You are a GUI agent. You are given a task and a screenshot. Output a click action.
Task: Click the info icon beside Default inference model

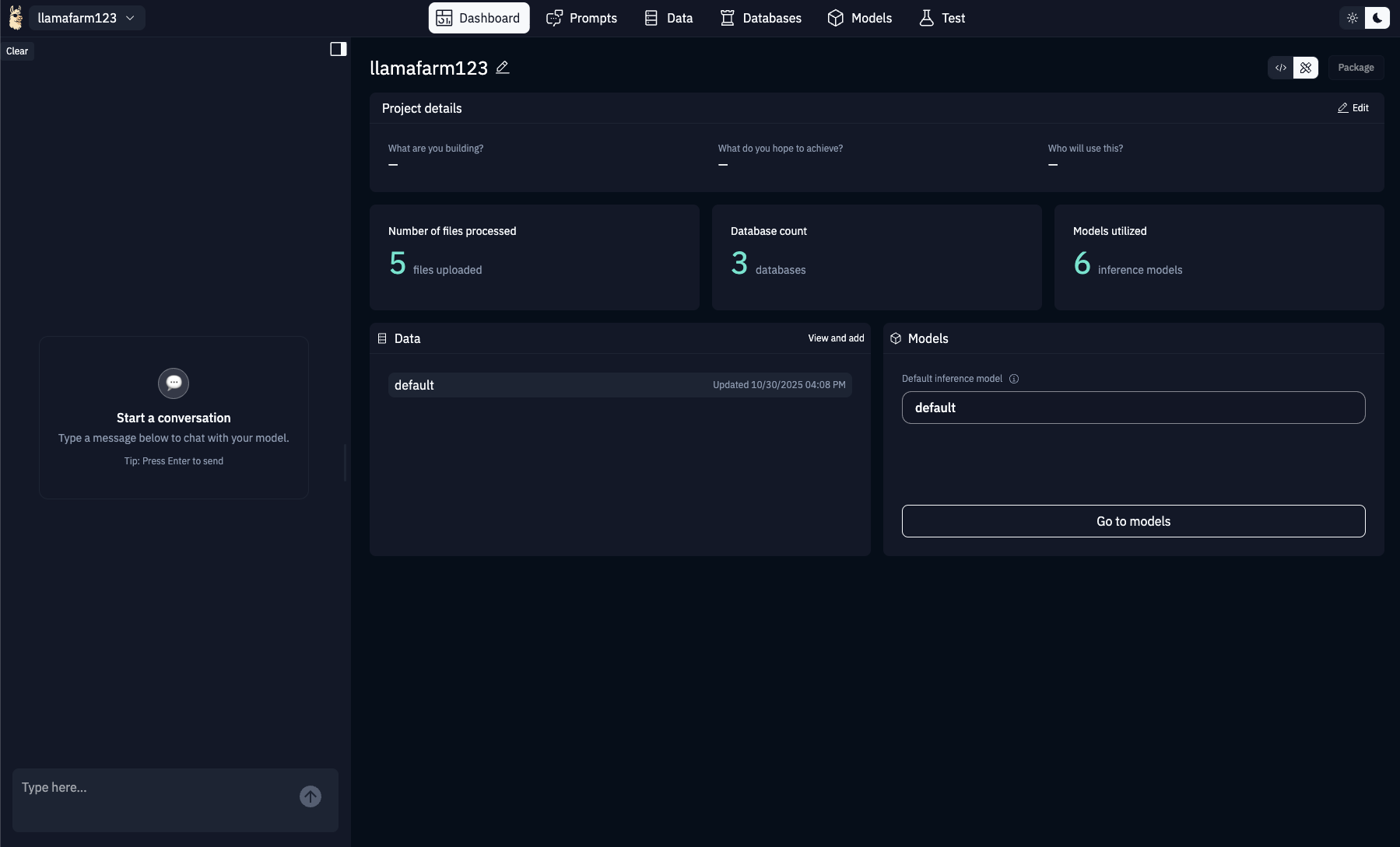(1014, 379)
